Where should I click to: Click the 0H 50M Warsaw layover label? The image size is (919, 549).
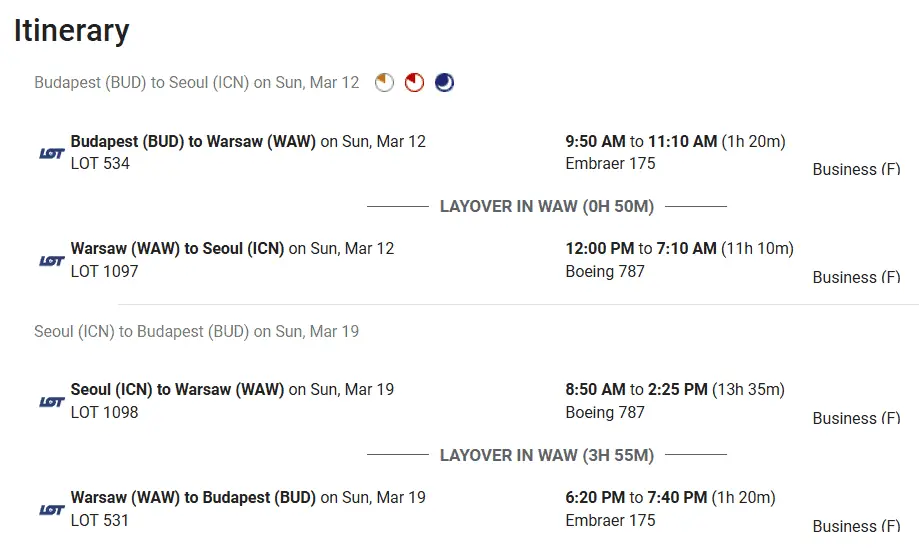546,207
